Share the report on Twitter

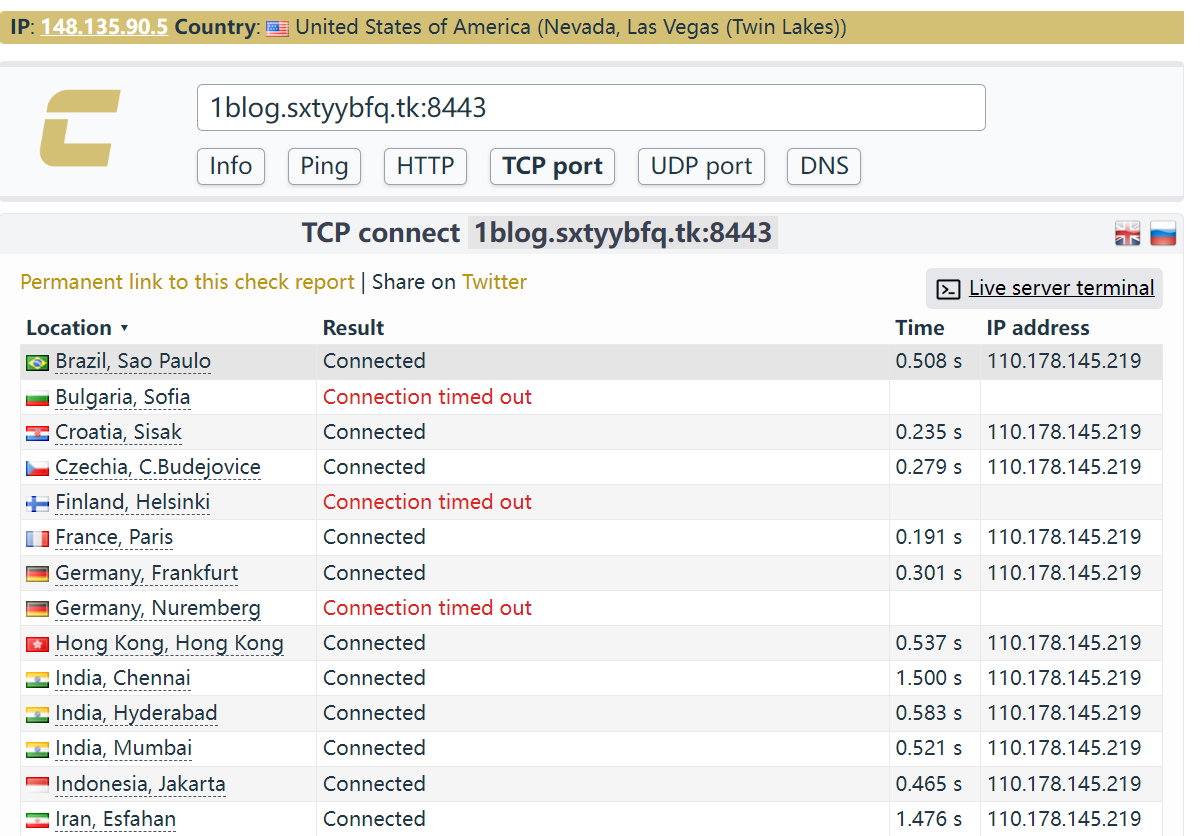494,282
